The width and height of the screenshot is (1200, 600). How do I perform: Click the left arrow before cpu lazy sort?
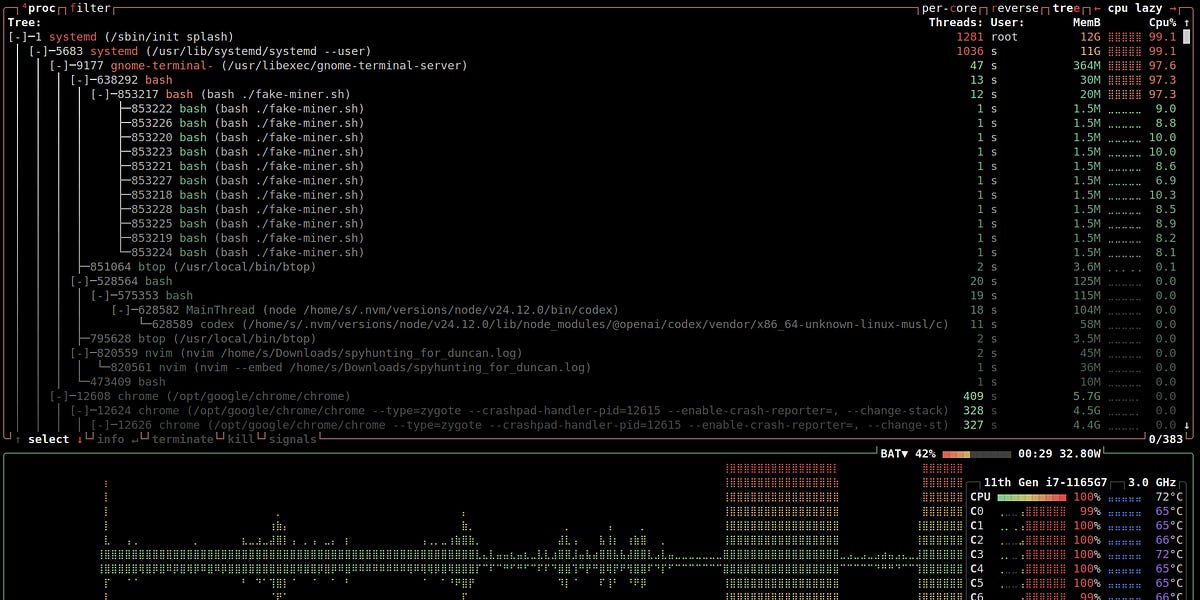tap(1097, 8)
